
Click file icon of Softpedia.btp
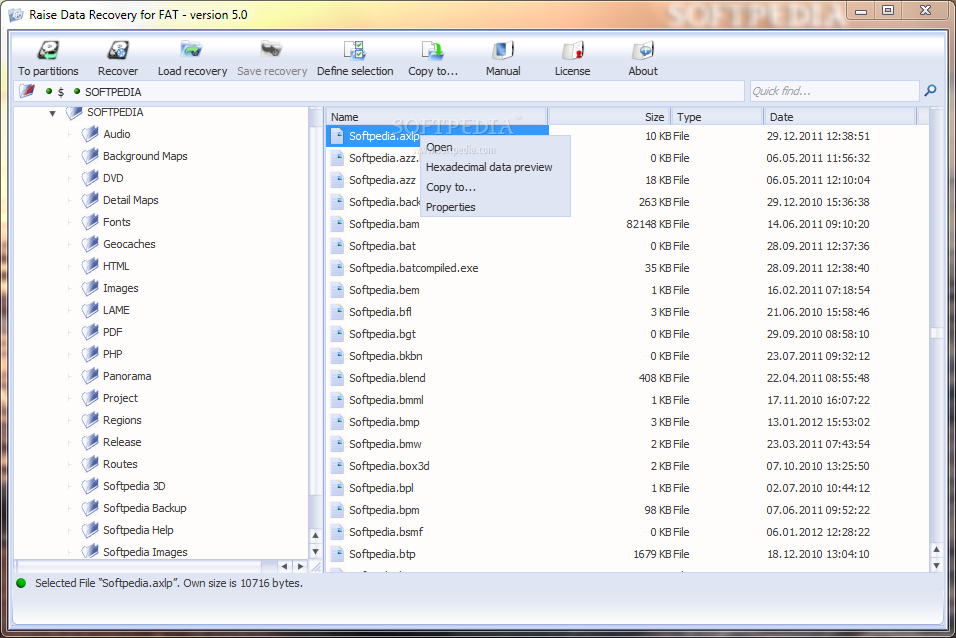pyautogui.click(x=337, y=554)
